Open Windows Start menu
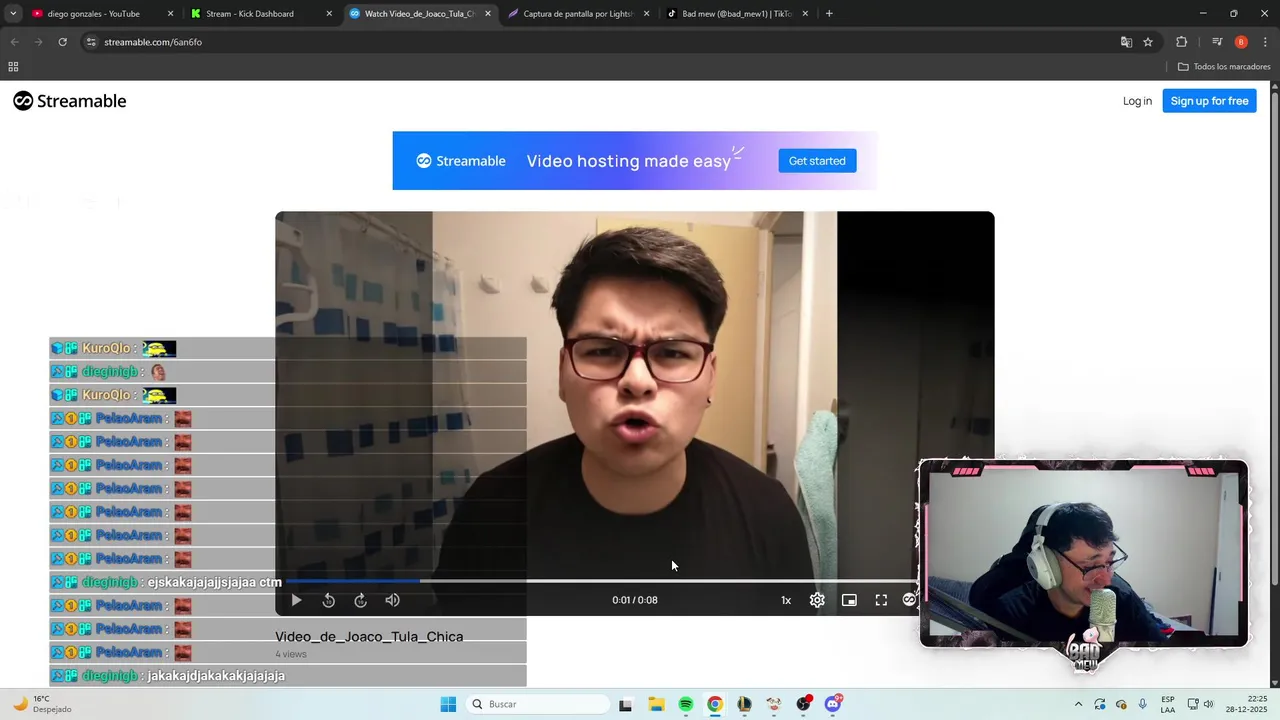1280x720 pixels. [x=448, y=704]
